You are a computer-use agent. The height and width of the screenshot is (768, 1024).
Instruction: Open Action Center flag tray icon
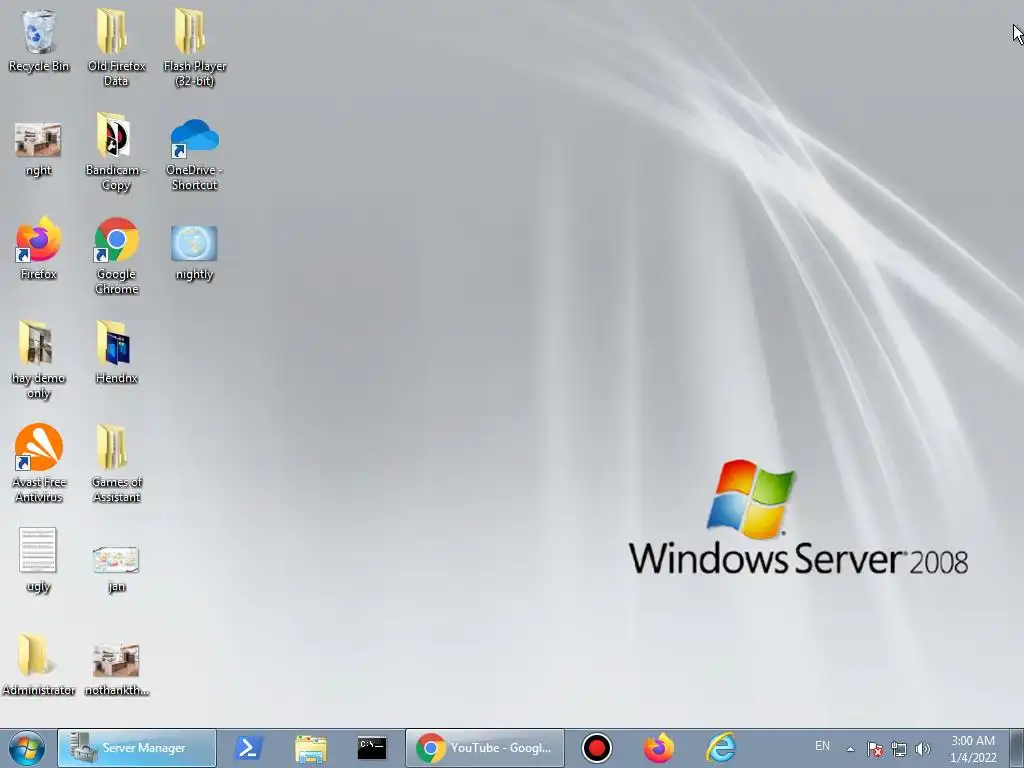[x=874, y=749]
